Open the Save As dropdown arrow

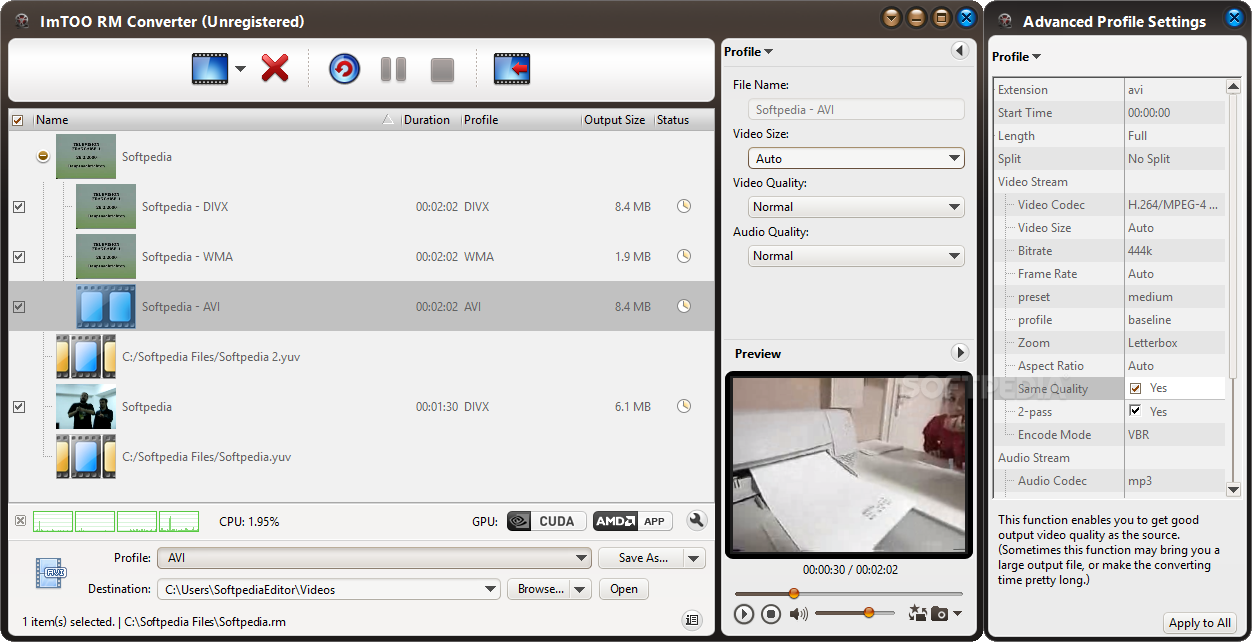coord(695,558)
